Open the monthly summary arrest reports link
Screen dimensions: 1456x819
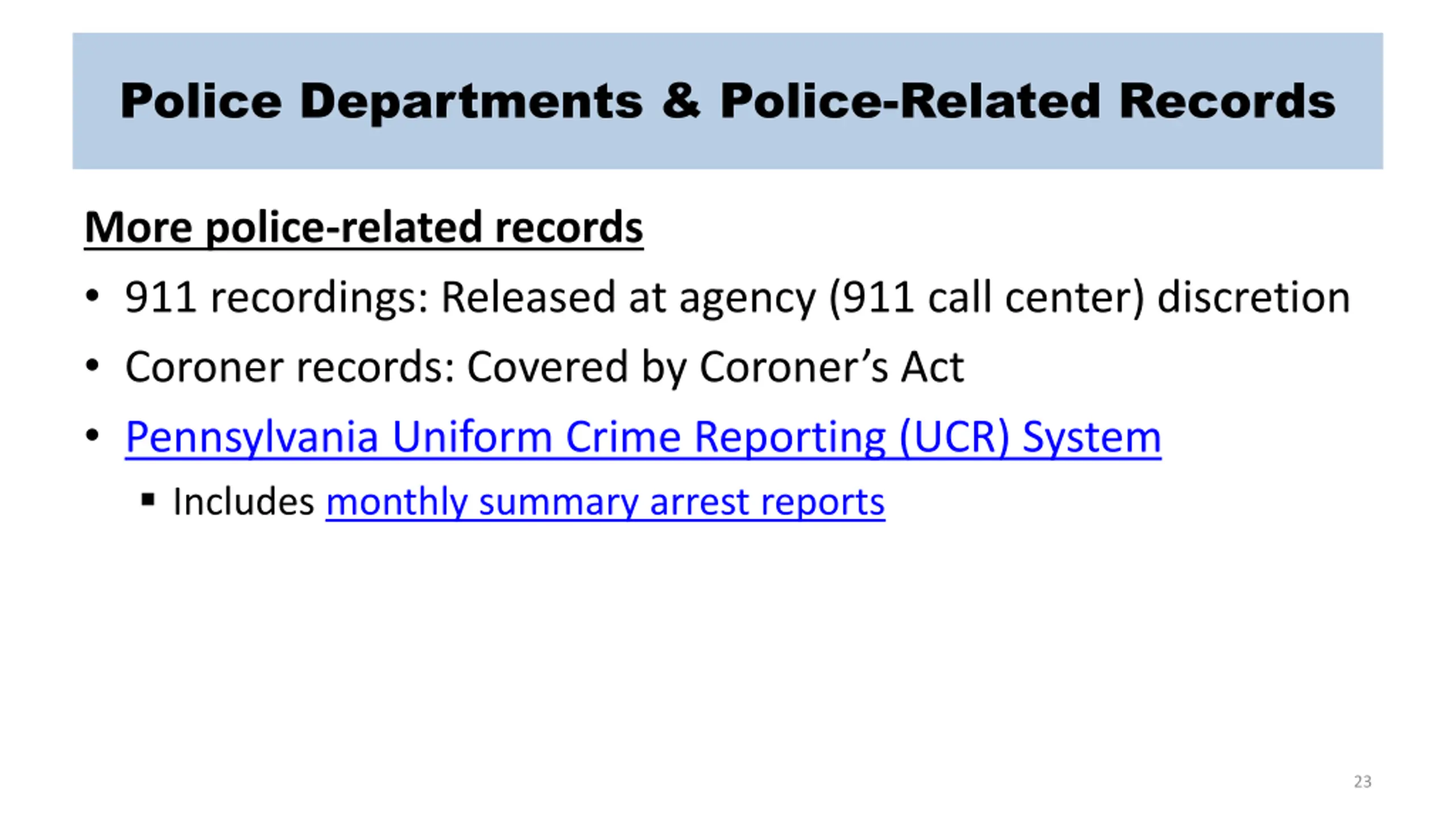[605, 502]
